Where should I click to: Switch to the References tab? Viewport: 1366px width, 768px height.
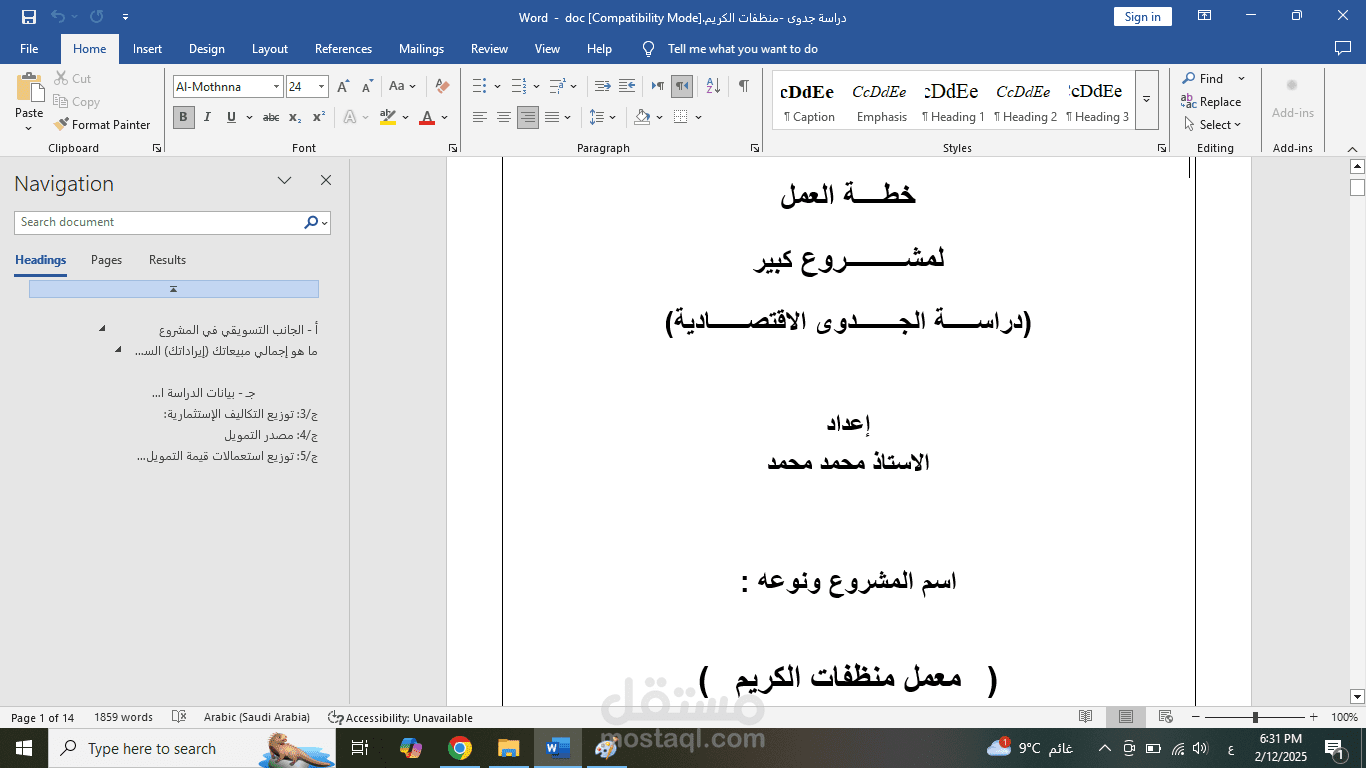(343, 48)
